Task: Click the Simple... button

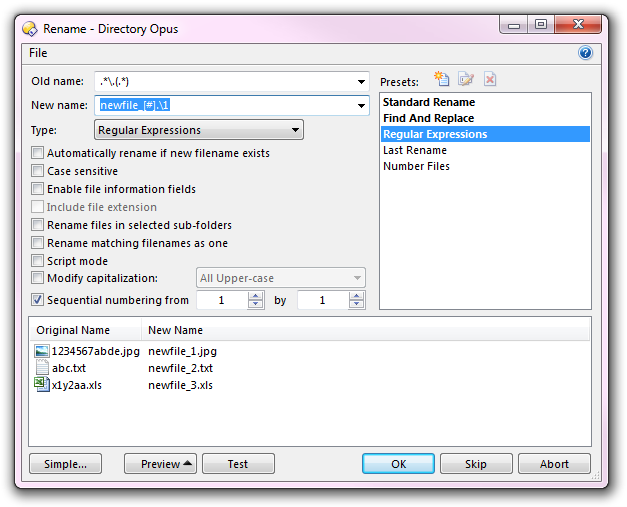Action: point(66,464)
